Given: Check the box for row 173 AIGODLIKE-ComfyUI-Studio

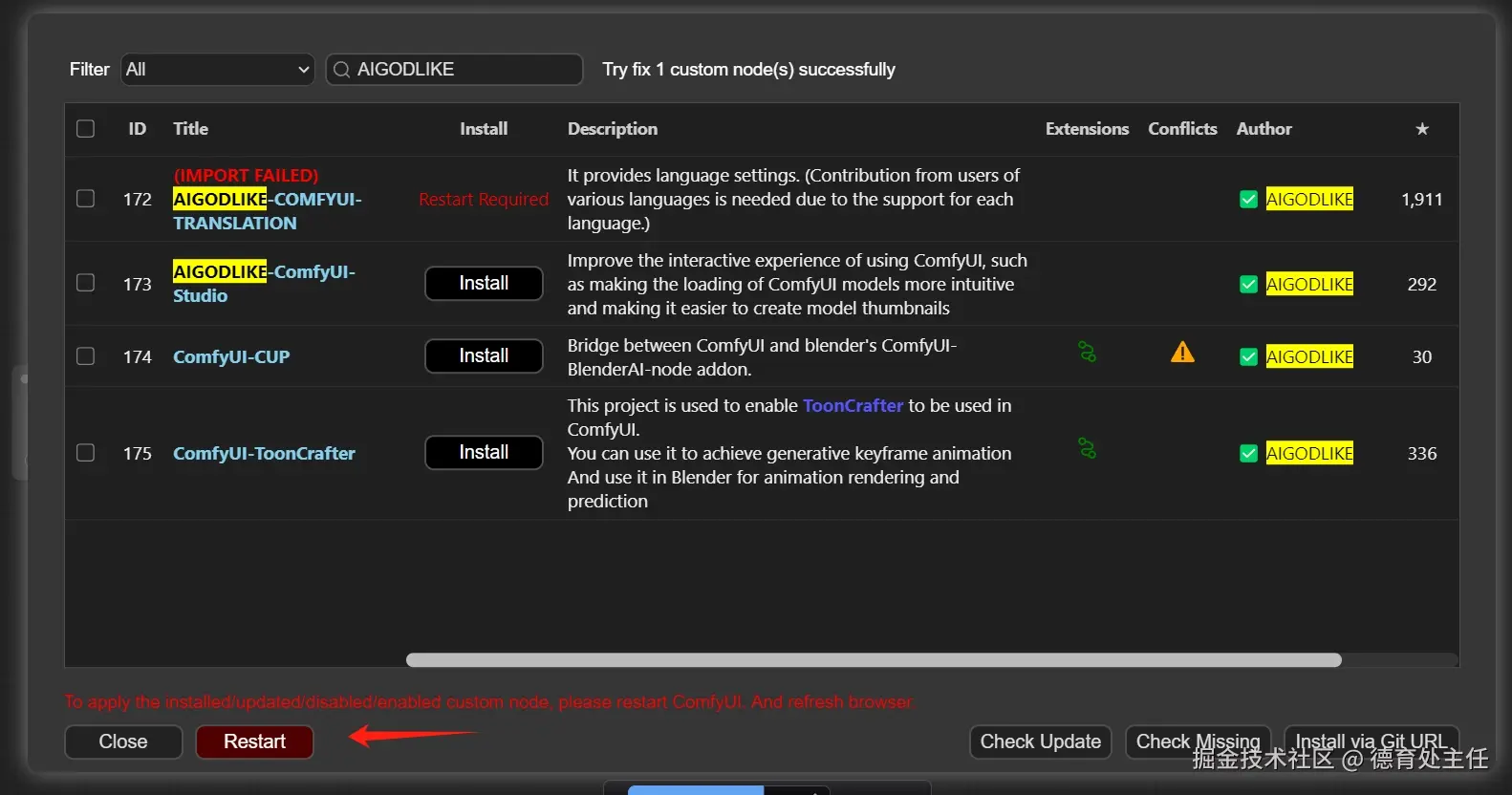Looking at the screenshot, I should click(x=86, y=283).
